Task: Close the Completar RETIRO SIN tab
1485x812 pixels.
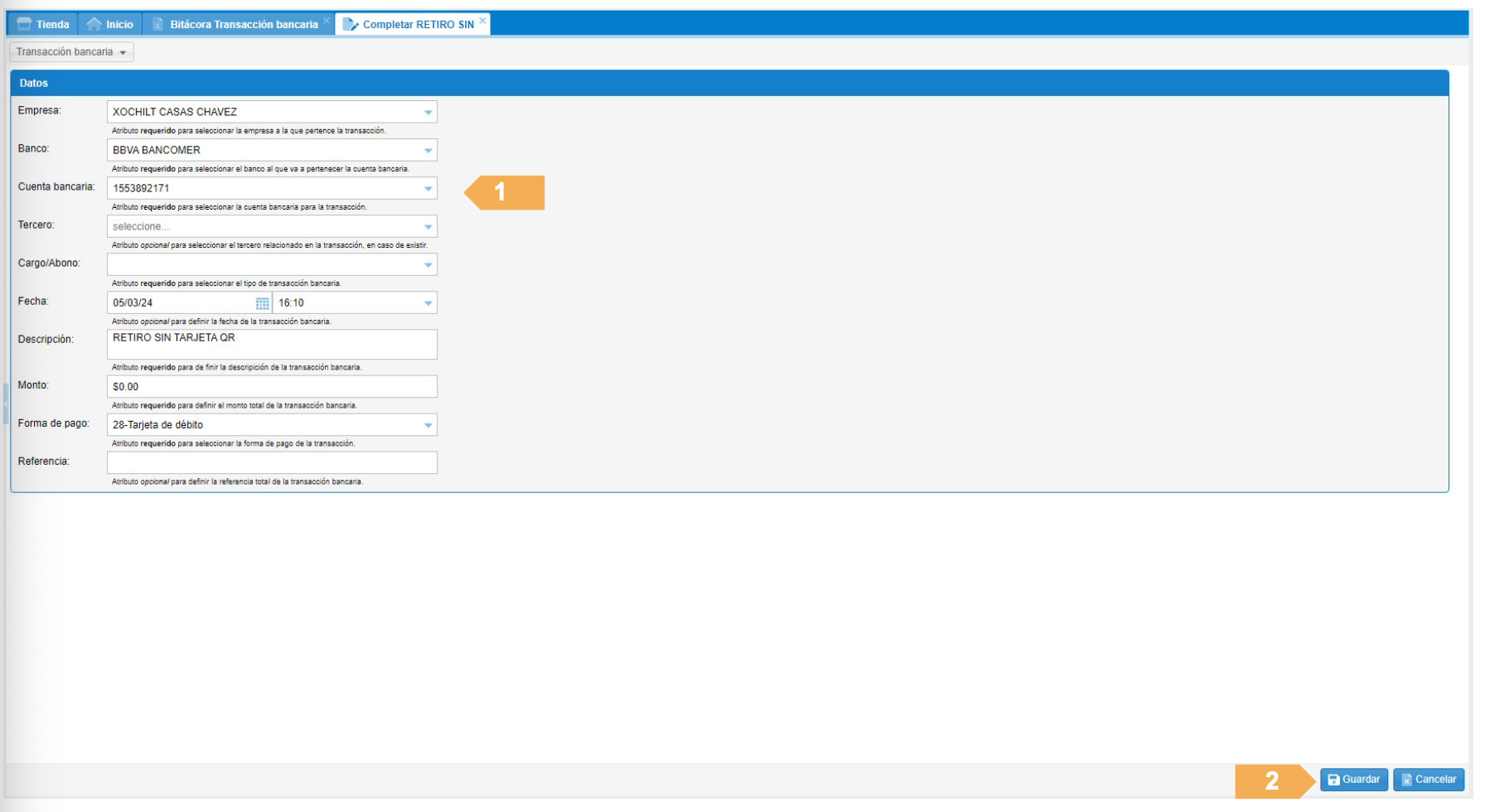Action: coord(482,21)
